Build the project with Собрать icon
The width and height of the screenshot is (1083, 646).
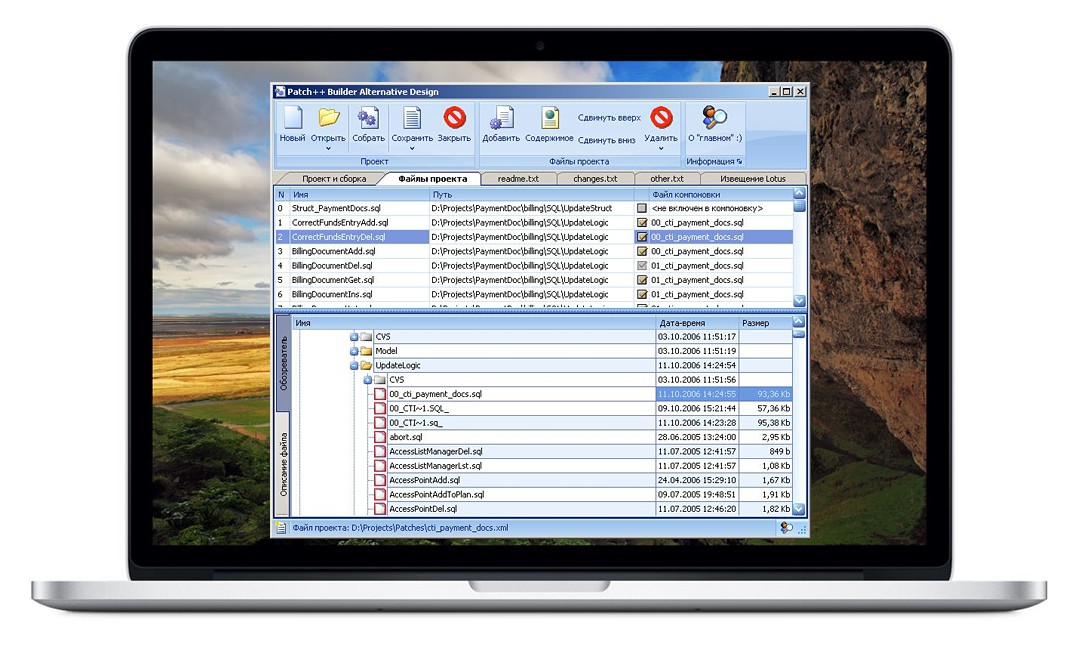368,118
